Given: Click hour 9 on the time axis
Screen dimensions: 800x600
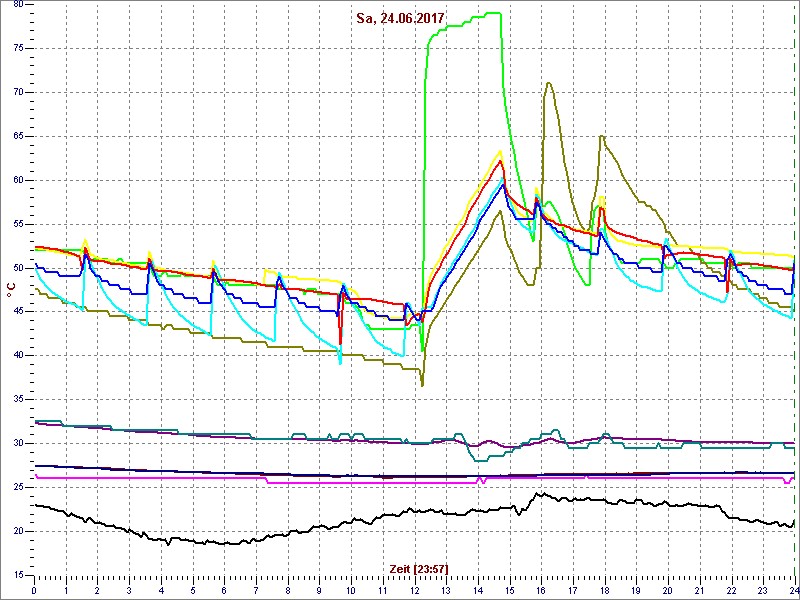Looking at the screenshot, I should [319, 590].
